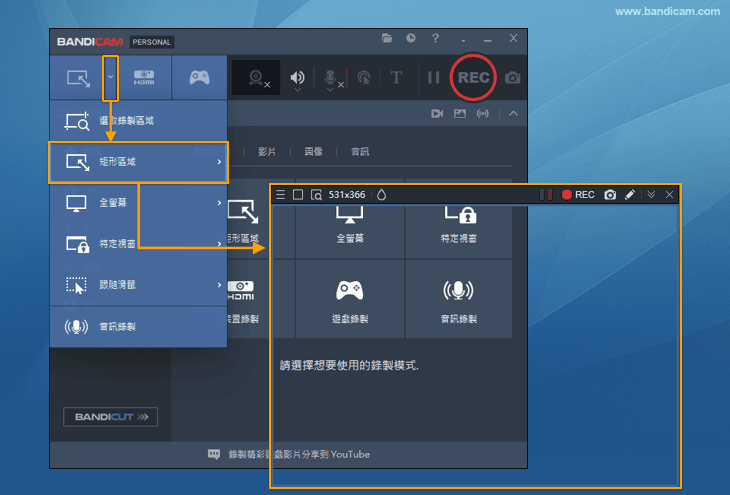Open the 音訊 tab
Viewport: 730px width, 495px height.
pos(360,152)
